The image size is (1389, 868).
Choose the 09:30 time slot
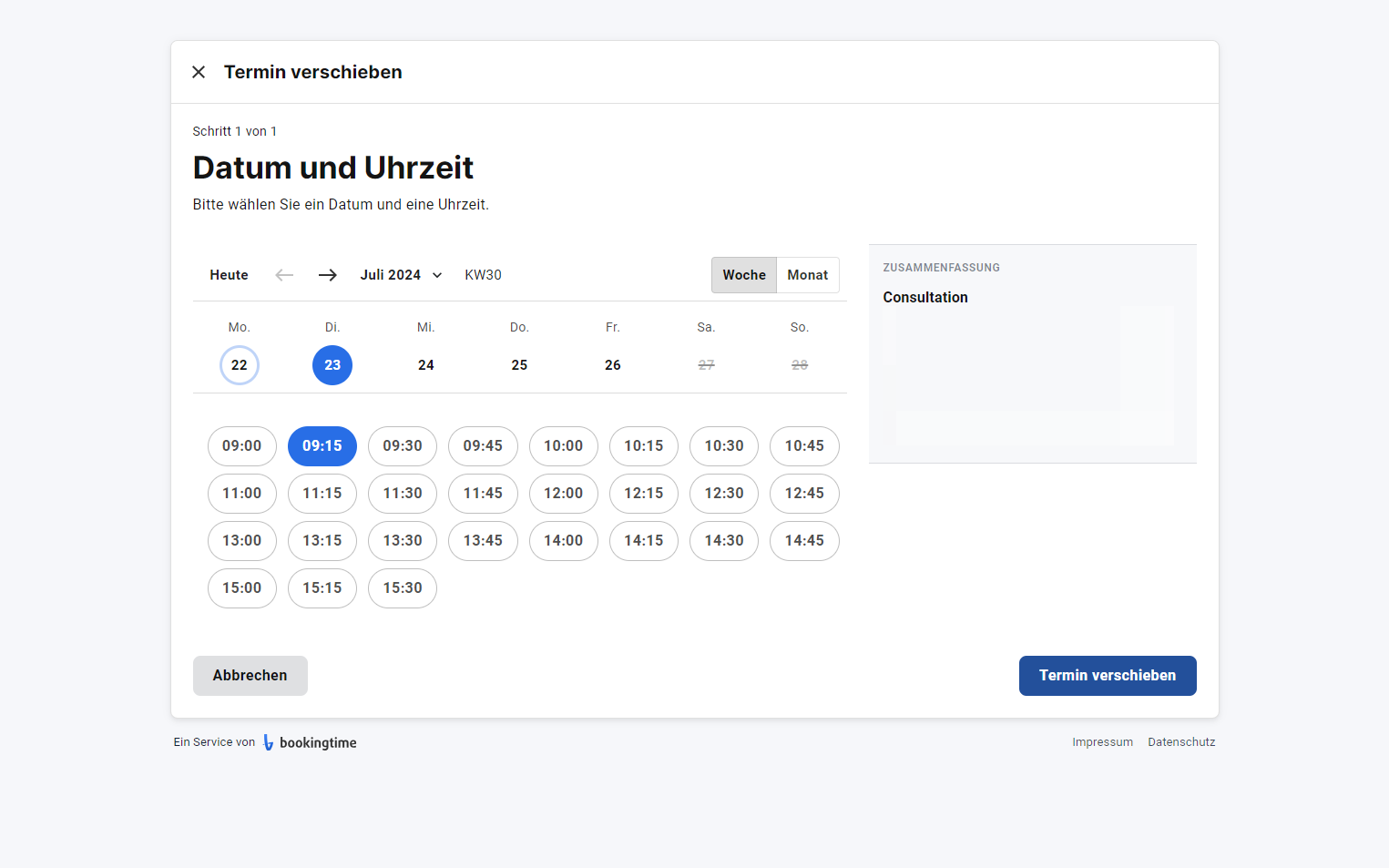pyautogui.click(x=403, y=446)
